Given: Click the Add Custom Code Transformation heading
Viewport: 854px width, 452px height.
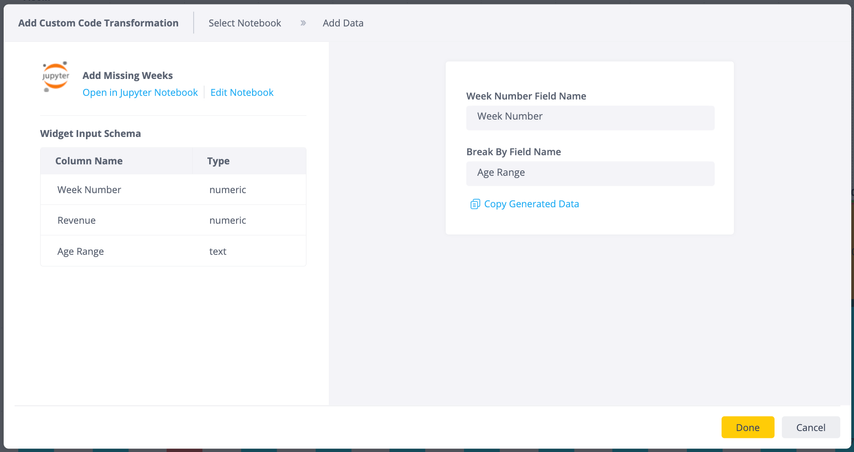Looking at the screenshot, I should click(98, 23).
